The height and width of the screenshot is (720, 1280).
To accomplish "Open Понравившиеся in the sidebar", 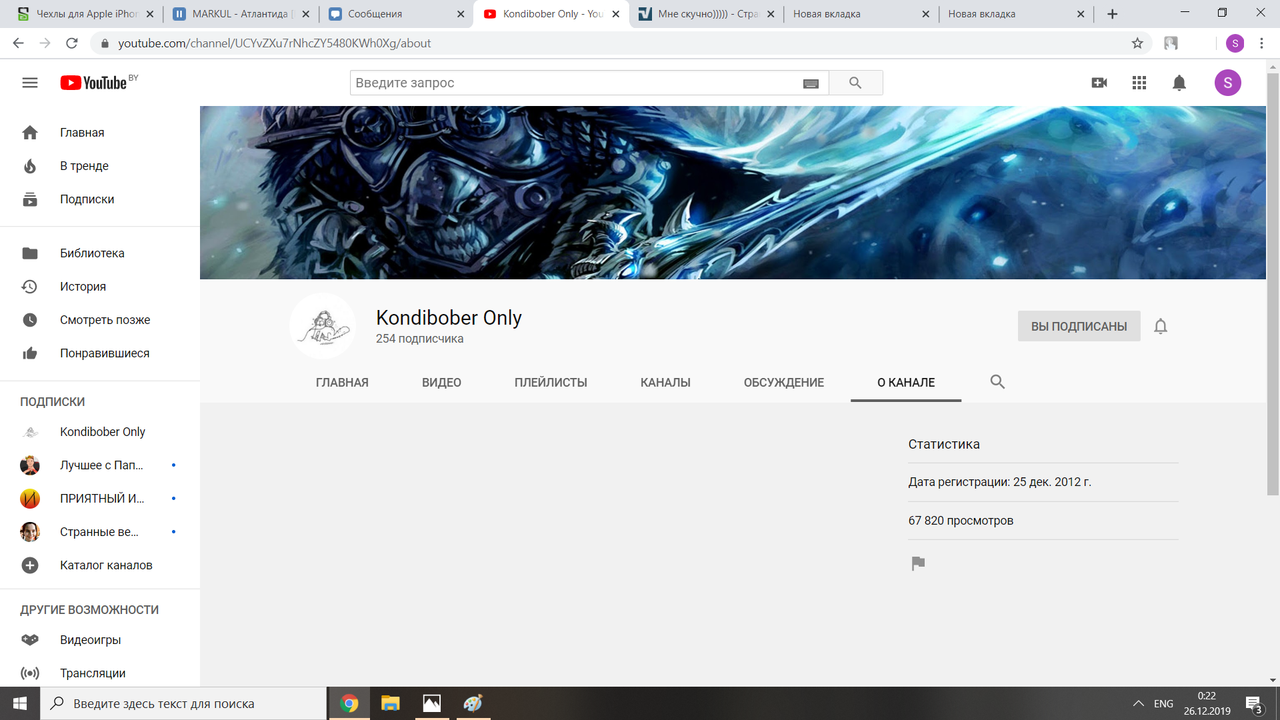I will point(100,353).
